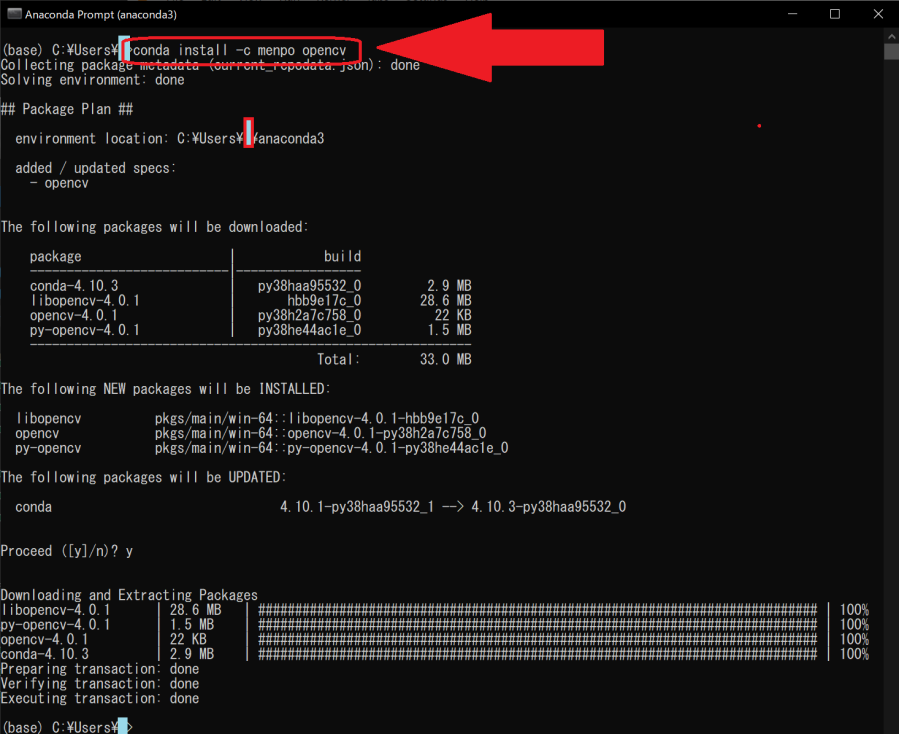
Task: Click the "Executing transaction: done" line
Action: click(x=100, y=698)
